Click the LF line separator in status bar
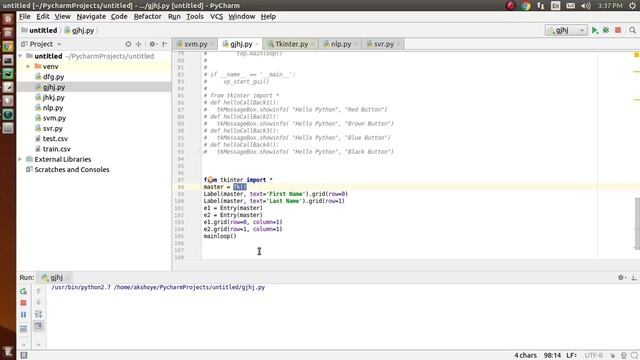Viewport: 640px width, 360px height. point(571,356)
